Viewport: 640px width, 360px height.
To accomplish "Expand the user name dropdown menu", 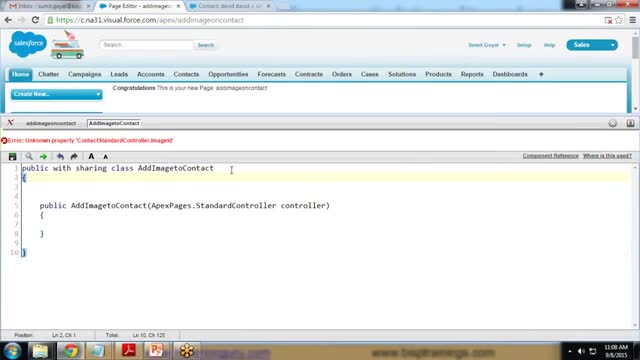I will 487,45.
